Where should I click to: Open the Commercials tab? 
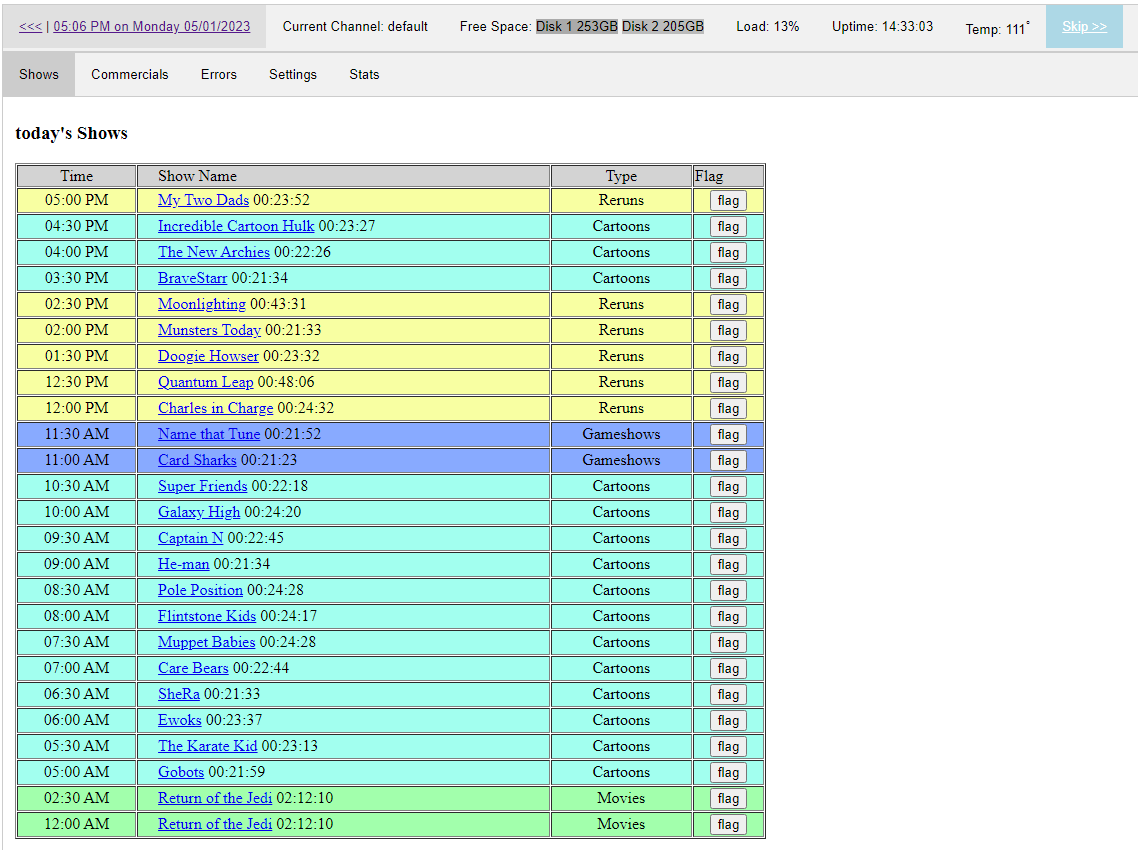coord(129,75)
